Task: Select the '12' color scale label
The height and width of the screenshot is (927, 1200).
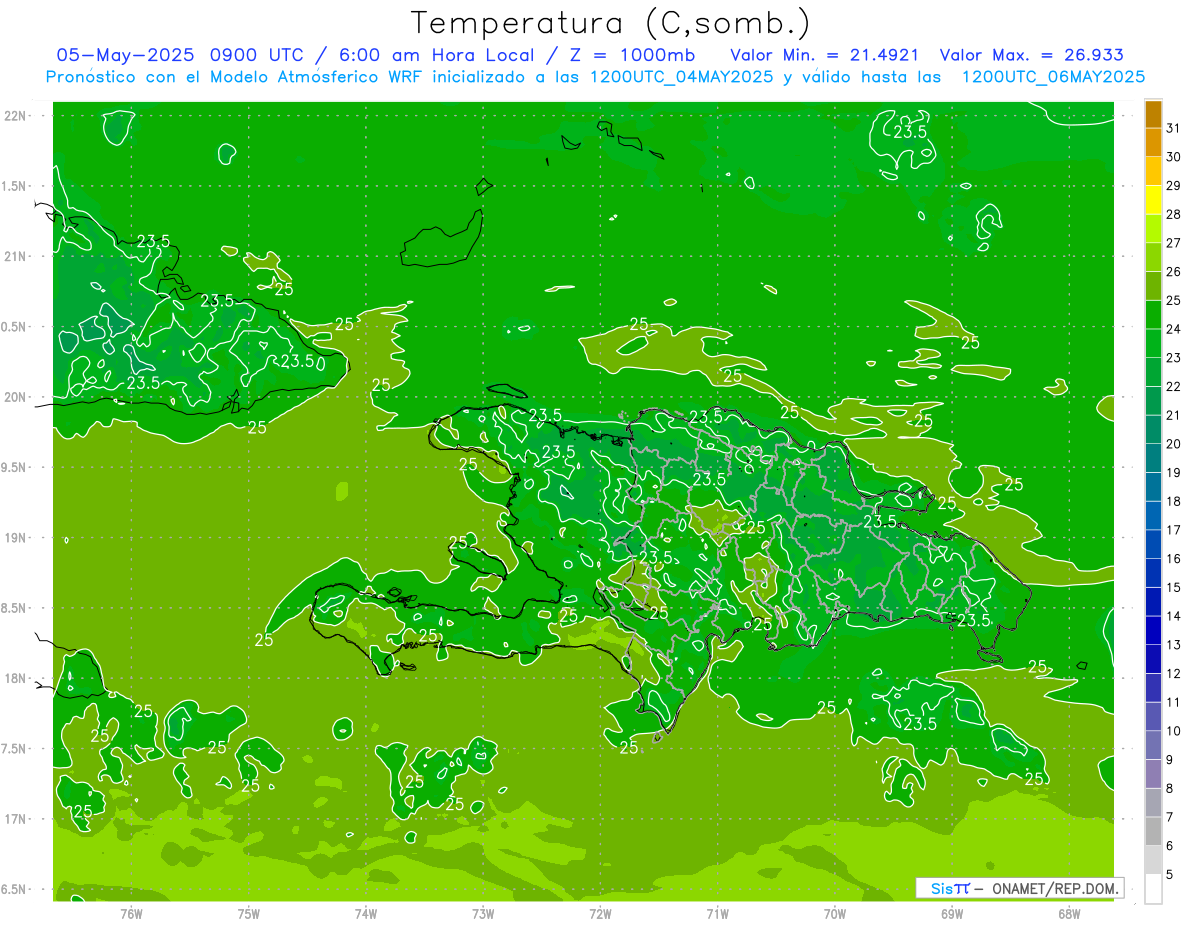Action: (x=1174, y=674)
